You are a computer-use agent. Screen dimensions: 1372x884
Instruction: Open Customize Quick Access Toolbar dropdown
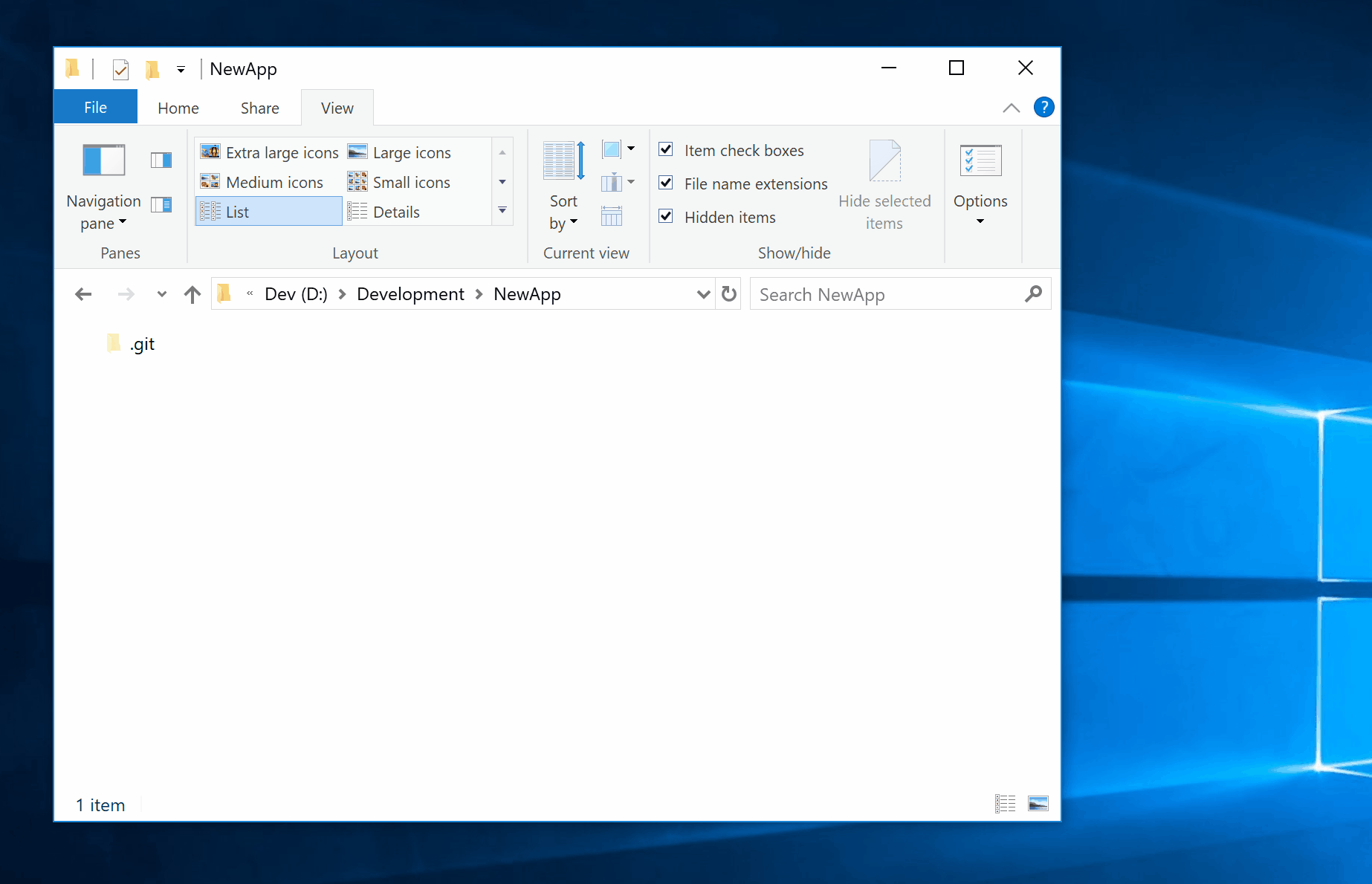point(181,70)
